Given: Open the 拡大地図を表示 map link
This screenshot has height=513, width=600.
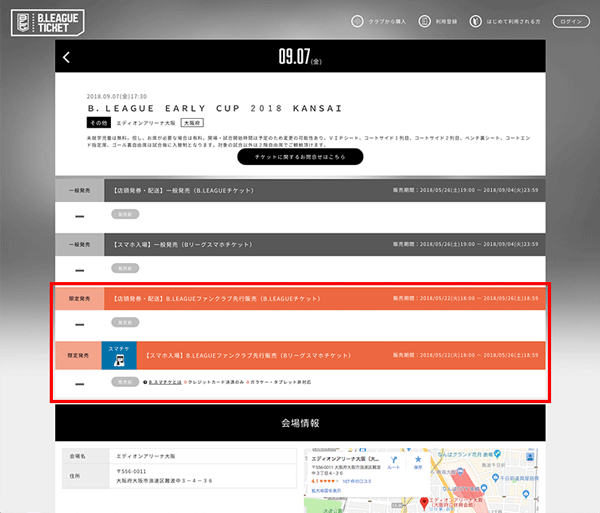Looking at the screenshot, I should click(326, 490).
